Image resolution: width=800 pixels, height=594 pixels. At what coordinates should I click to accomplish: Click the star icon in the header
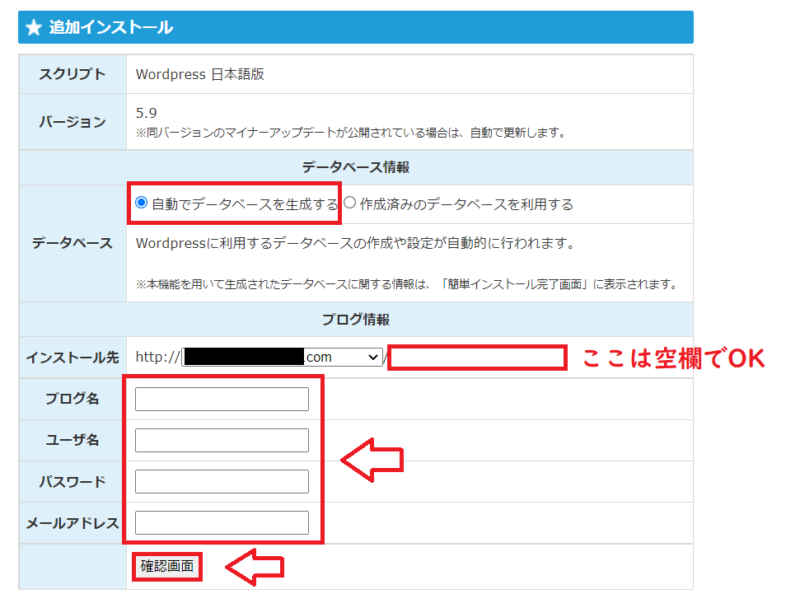(x=35, y=28)
